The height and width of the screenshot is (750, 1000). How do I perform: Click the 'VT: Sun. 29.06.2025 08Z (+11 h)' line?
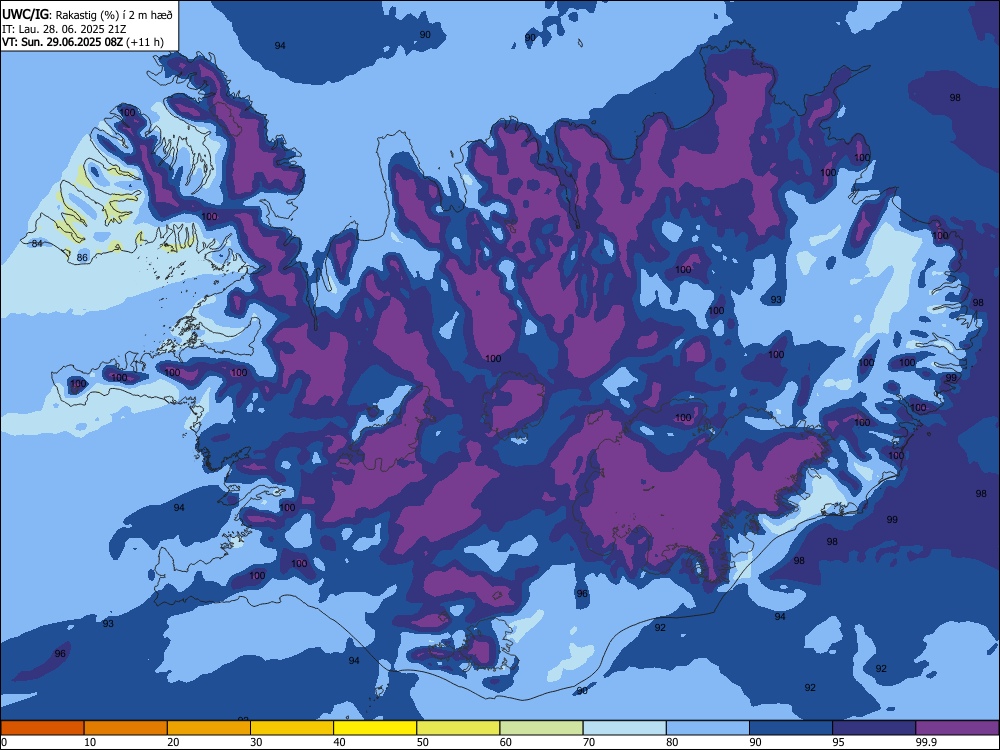83,42
